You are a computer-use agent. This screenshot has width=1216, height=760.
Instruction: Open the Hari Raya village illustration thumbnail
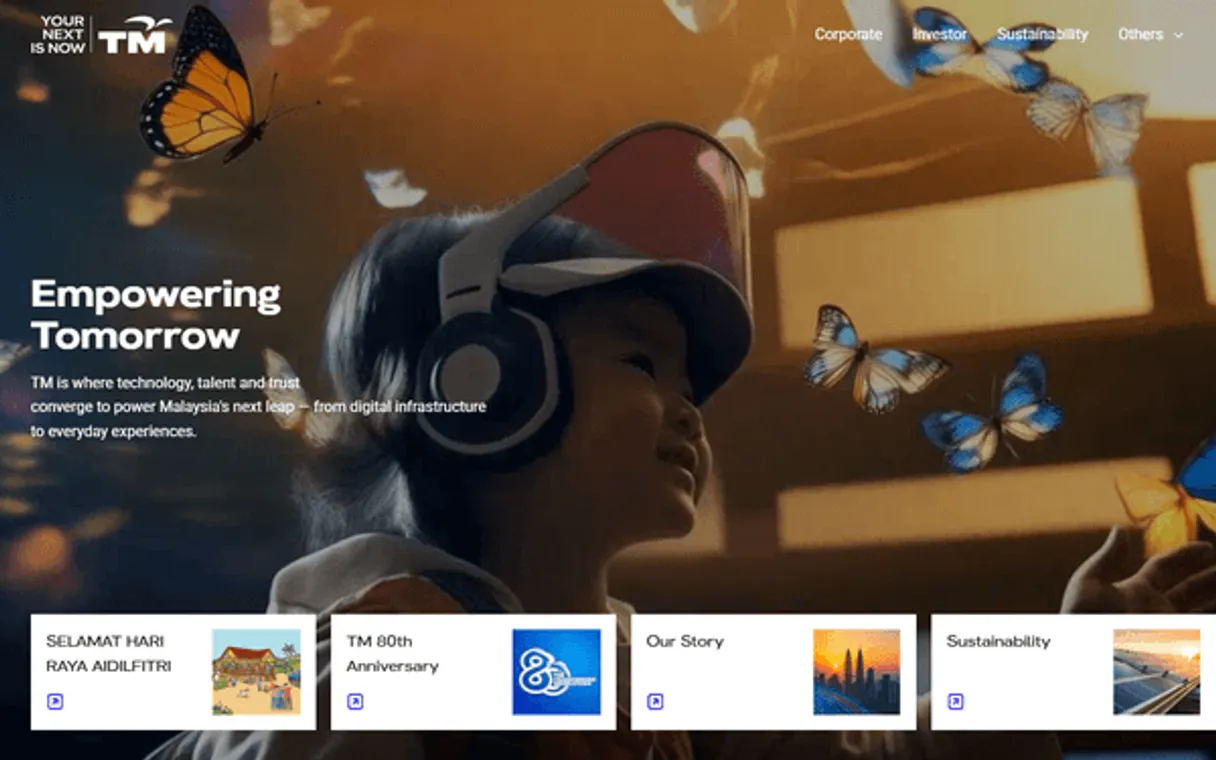tap(256, 671)
